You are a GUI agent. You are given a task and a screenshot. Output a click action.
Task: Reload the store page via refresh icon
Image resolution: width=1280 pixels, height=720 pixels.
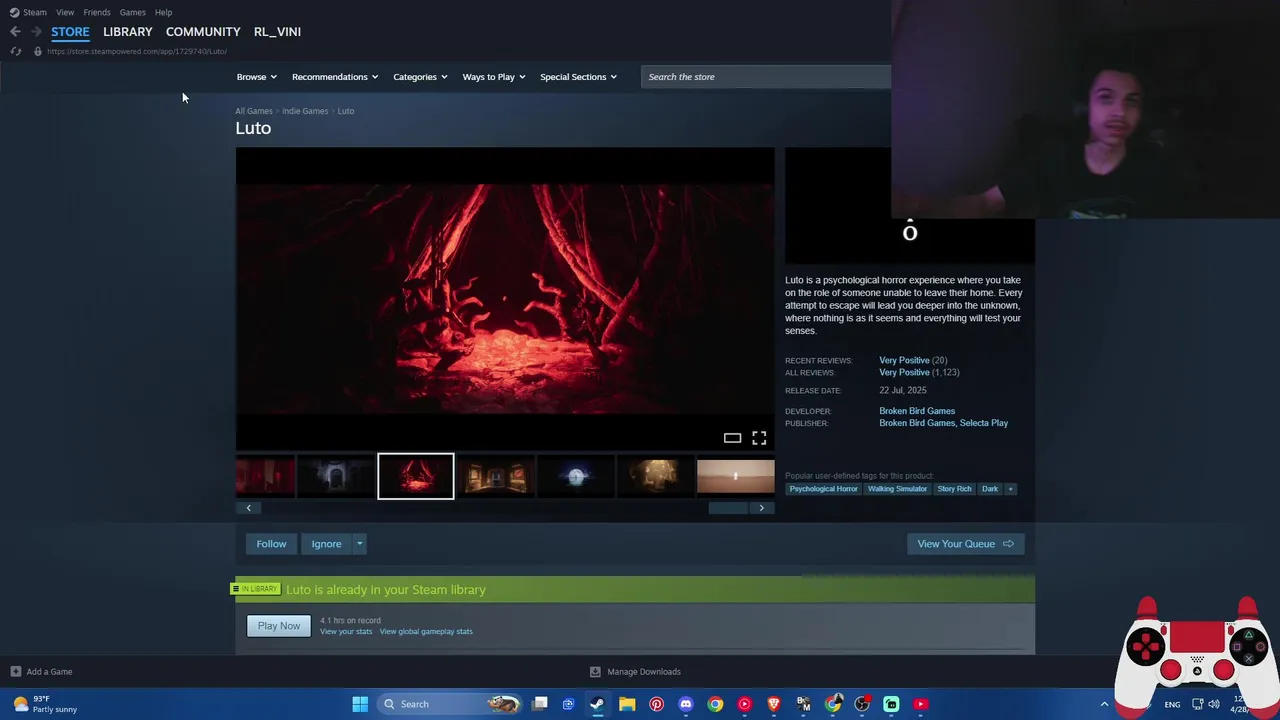tap(15, 51)
